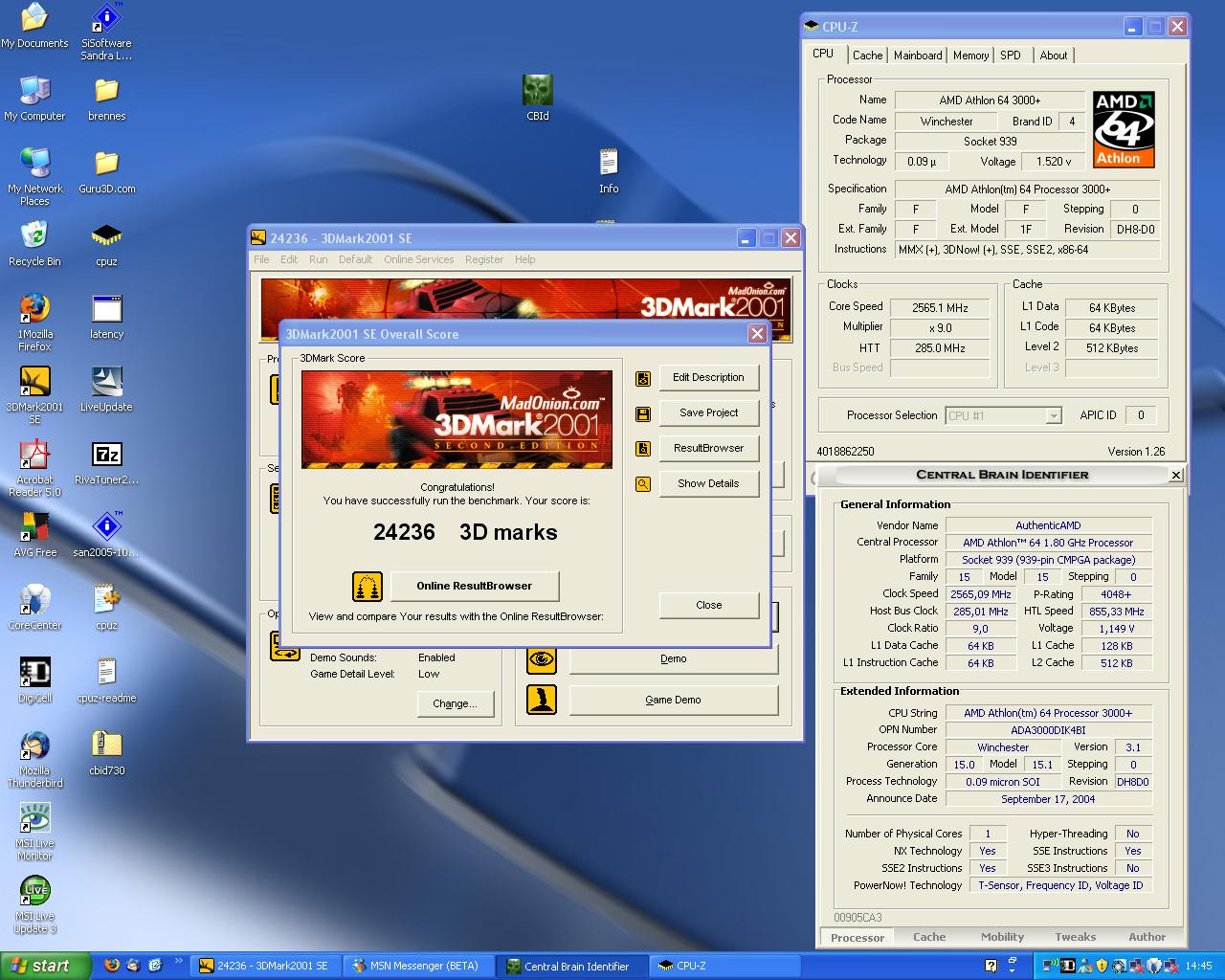Screen dimensions: 1225x980
Task: Open My Computer icon
Action: coord(34,99)
